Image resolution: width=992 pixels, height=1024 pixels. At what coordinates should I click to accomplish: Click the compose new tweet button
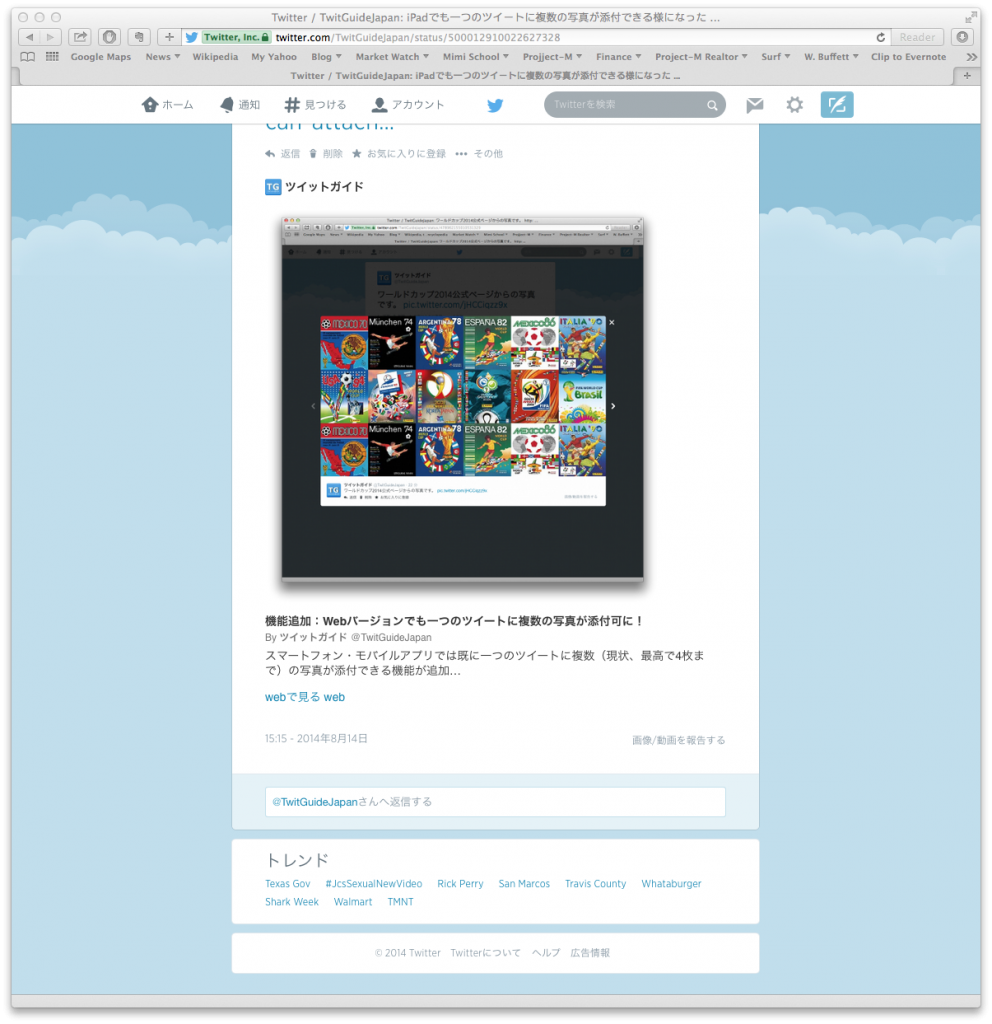click(x=837, y=104)
